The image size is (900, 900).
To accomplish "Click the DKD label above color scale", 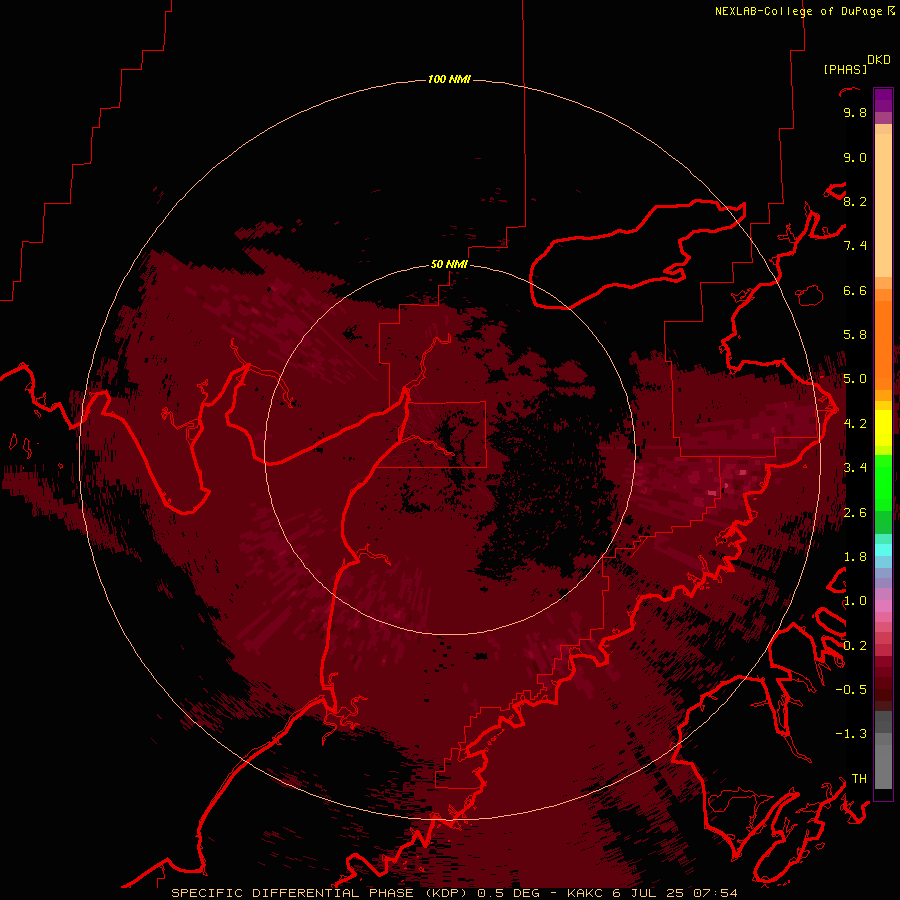I will [879, 59].
